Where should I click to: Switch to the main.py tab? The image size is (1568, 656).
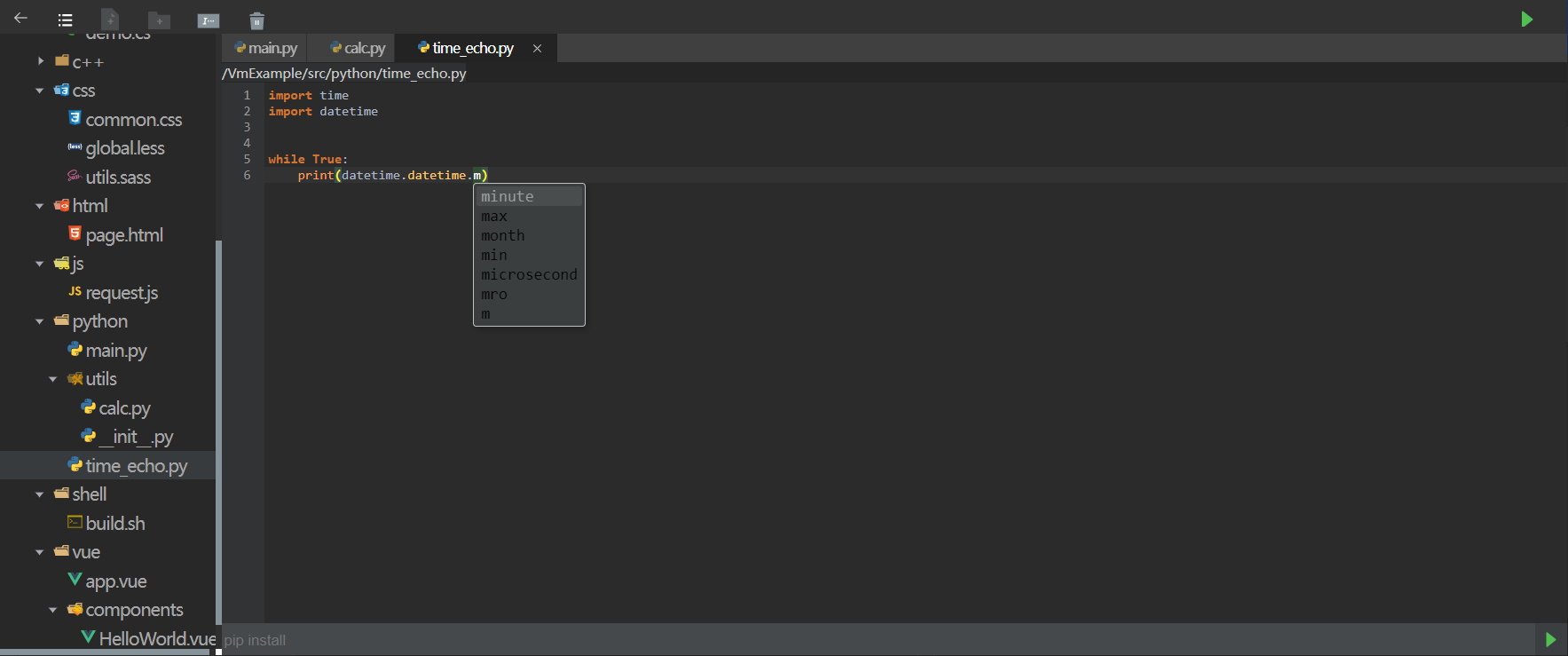(x=266, y=48)
